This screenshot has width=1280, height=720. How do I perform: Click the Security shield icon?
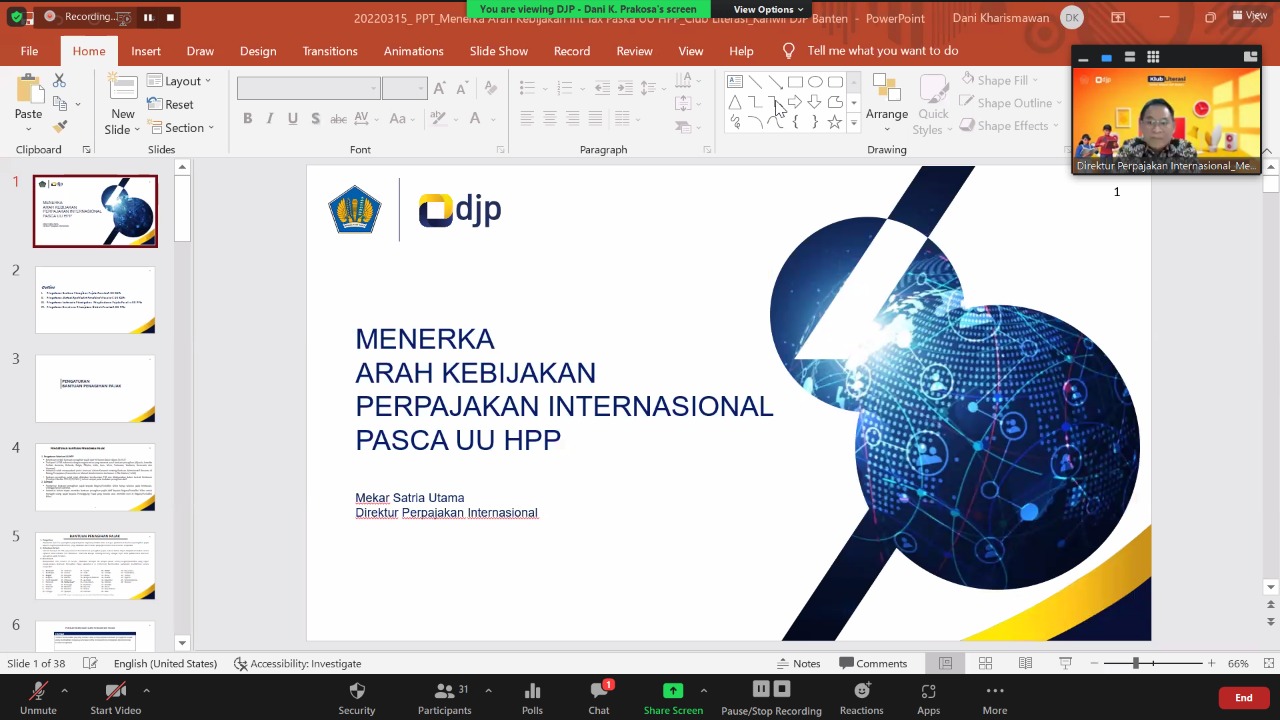click(357, 691)
